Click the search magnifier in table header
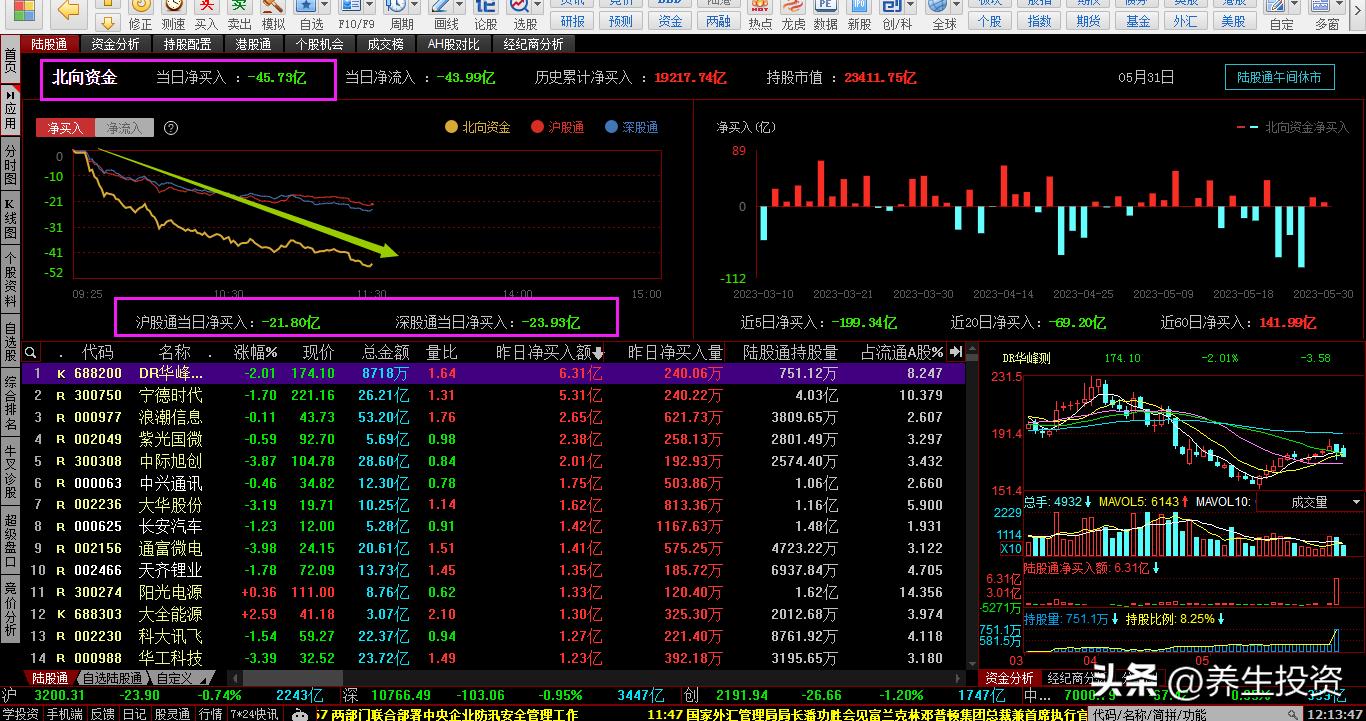Screen dimensions: 1366x721 pyautogui.click(x=31, y=353)
